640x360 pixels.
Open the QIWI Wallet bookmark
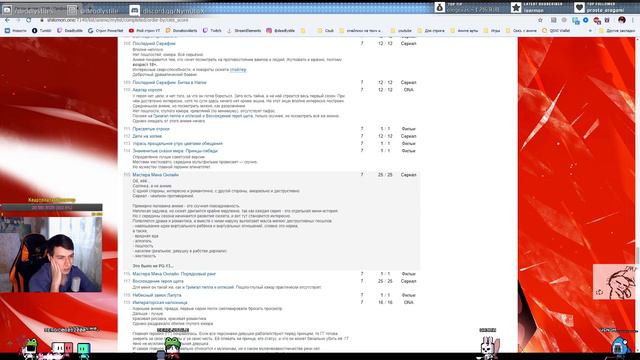tap(556, 31)
